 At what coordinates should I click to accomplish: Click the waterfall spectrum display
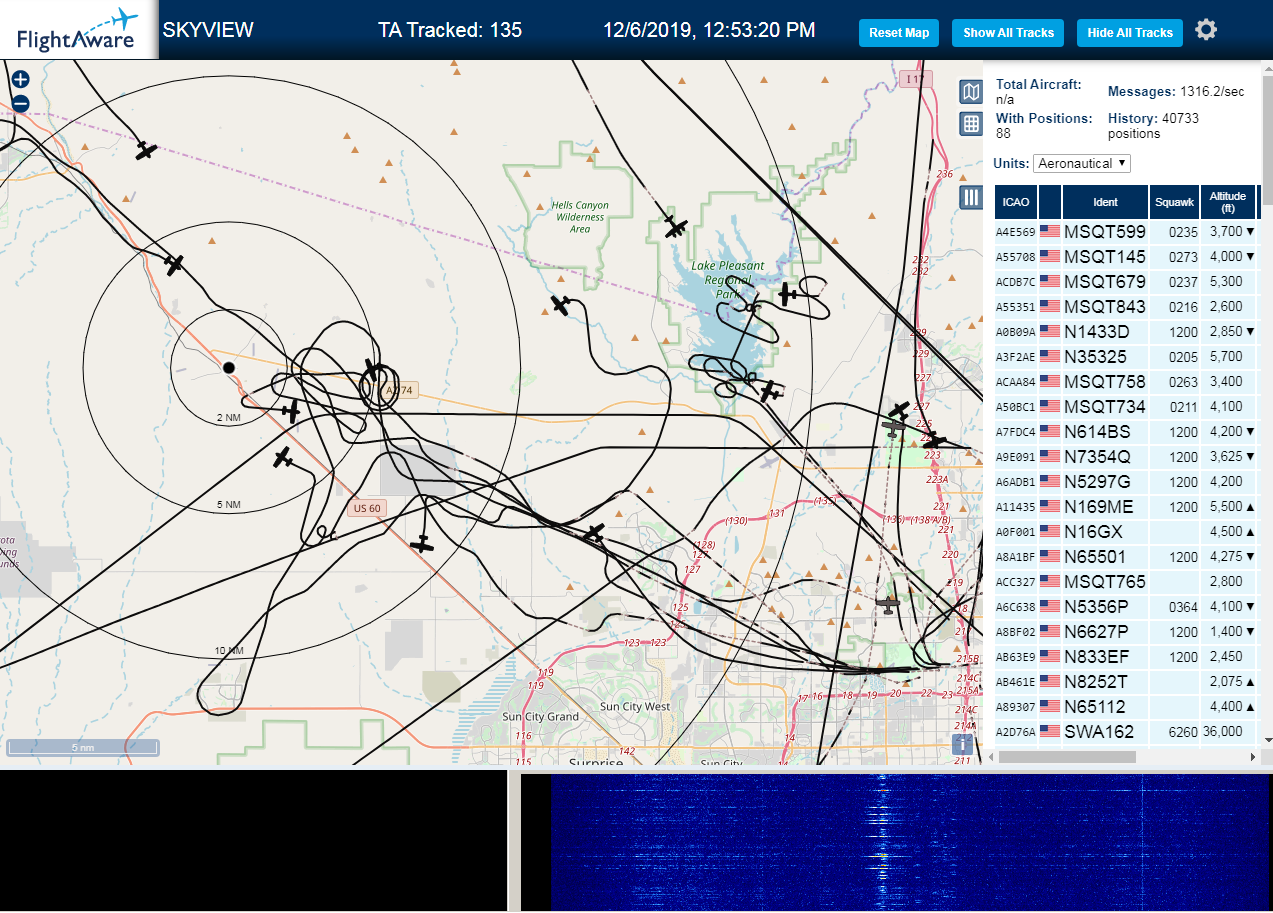[896, 840]
